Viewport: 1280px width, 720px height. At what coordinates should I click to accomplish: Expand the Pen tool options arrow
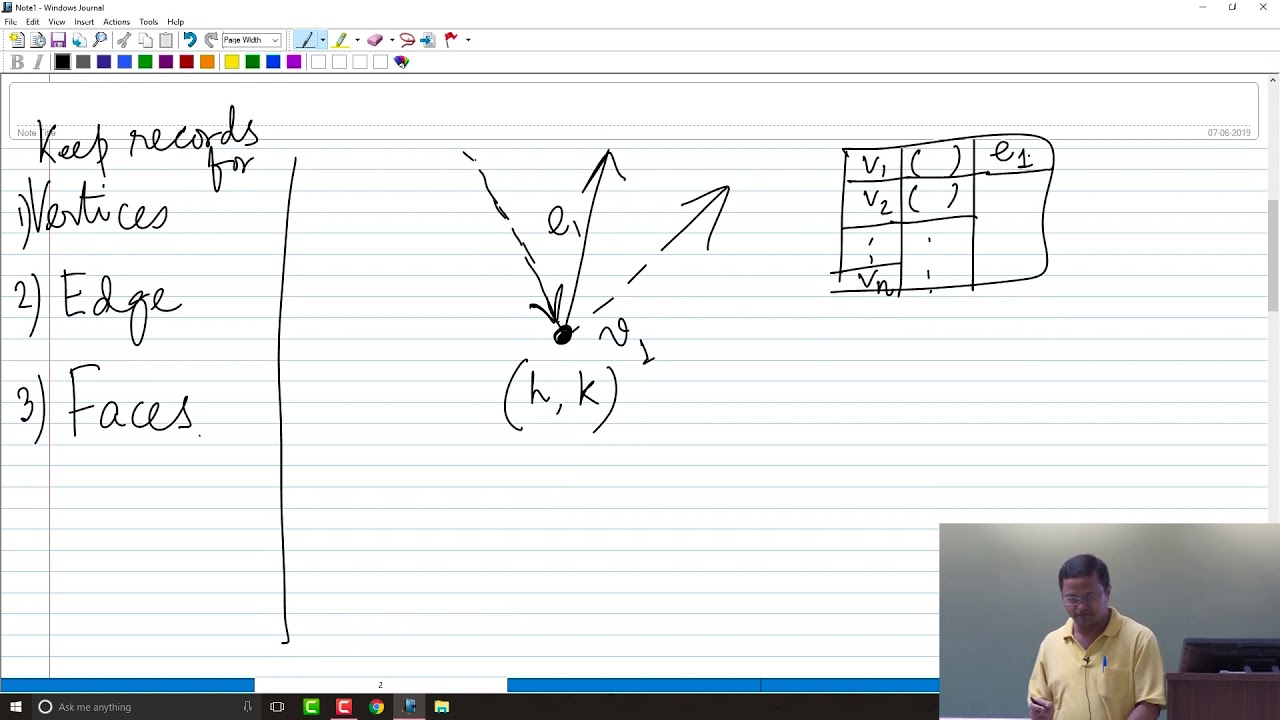tap(322, 40)
